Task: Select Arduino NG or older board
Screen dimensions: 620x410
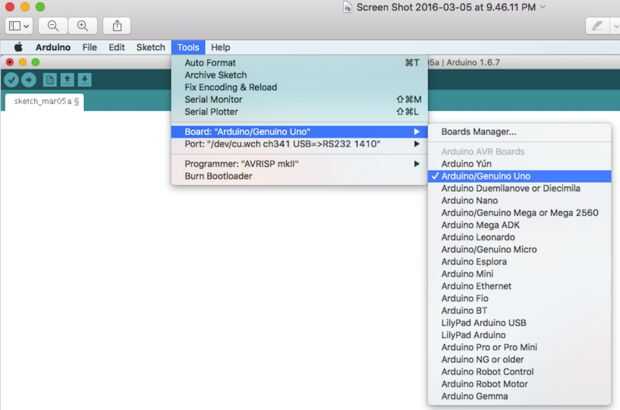Action: tap(520, 360)
